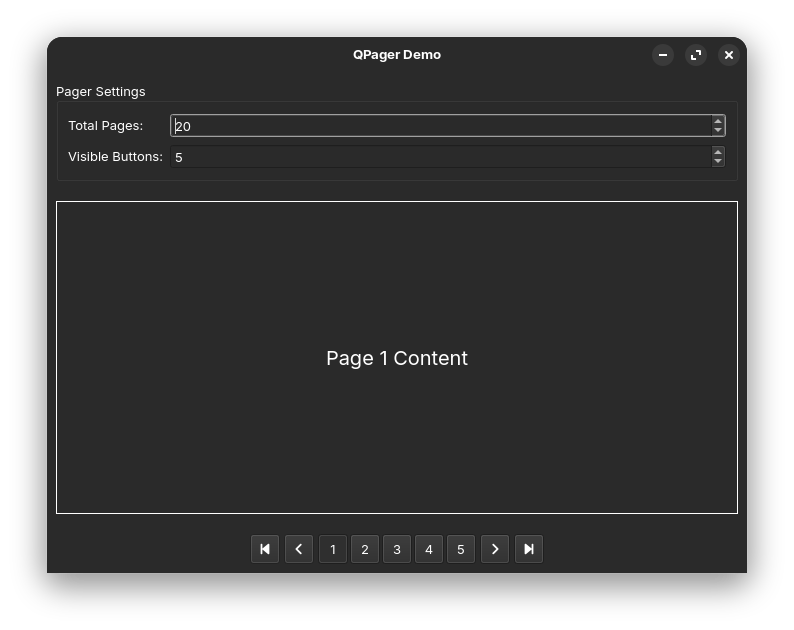Switch to page 4
Image resolution: width=794 pixels, height=630 pixels.
click(429, 549)
